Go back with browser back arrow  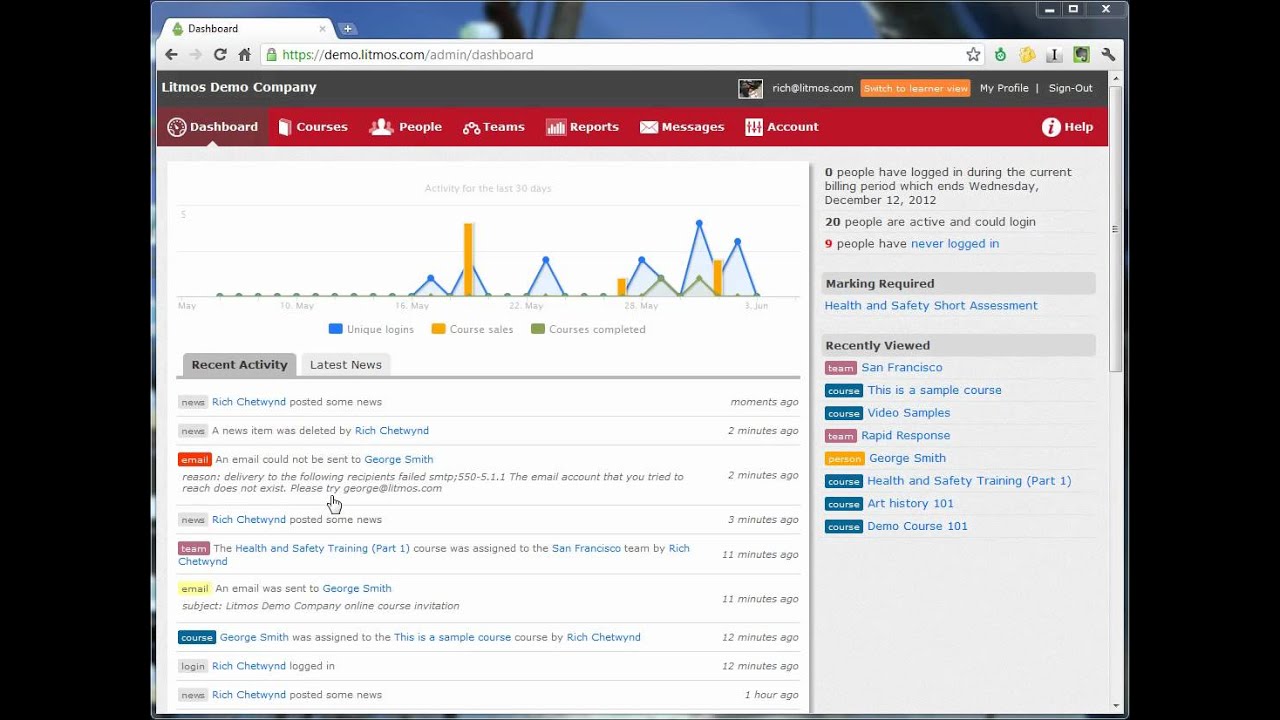coord(171,55)
